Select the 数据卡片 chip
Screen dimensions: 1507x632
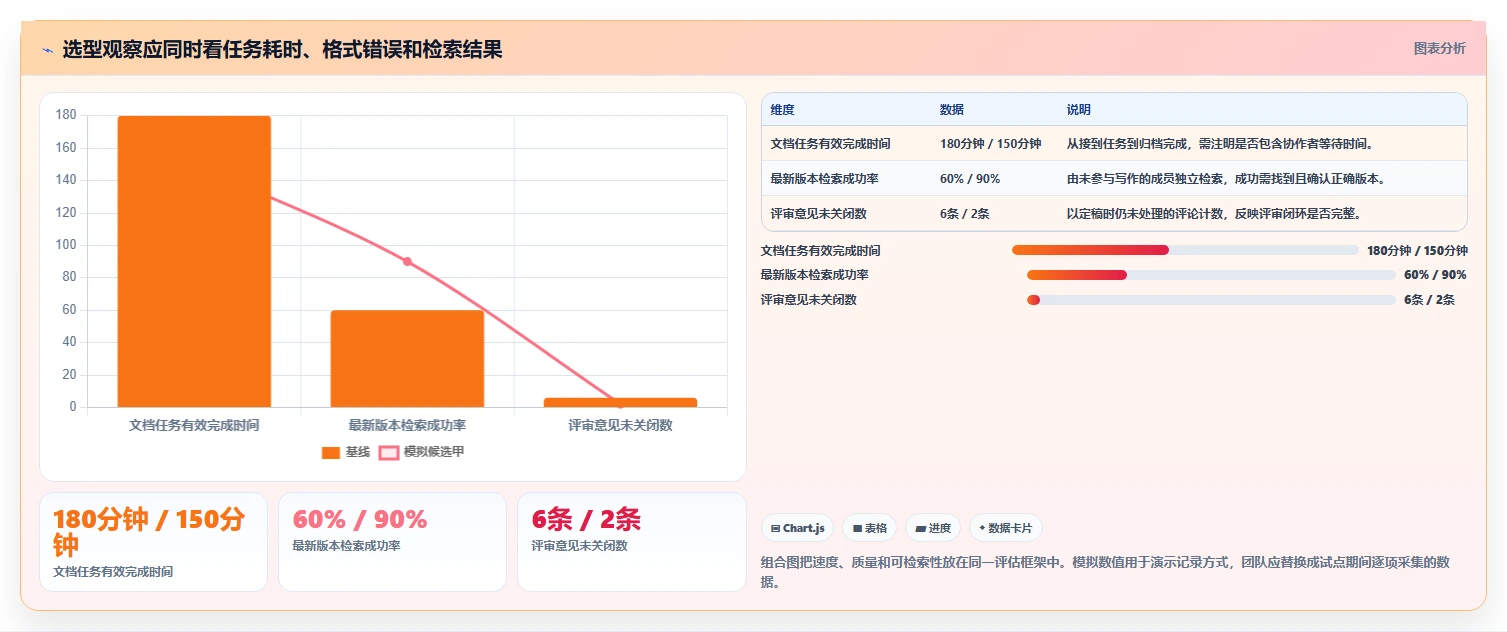pyautogui.click(x=1006, y=528)
